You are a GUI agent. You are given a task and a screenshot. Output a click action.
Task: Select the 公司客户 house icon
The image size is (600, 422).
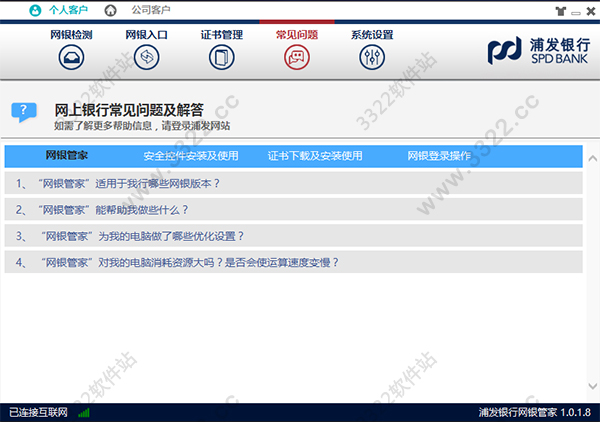(x=111, y=10)
